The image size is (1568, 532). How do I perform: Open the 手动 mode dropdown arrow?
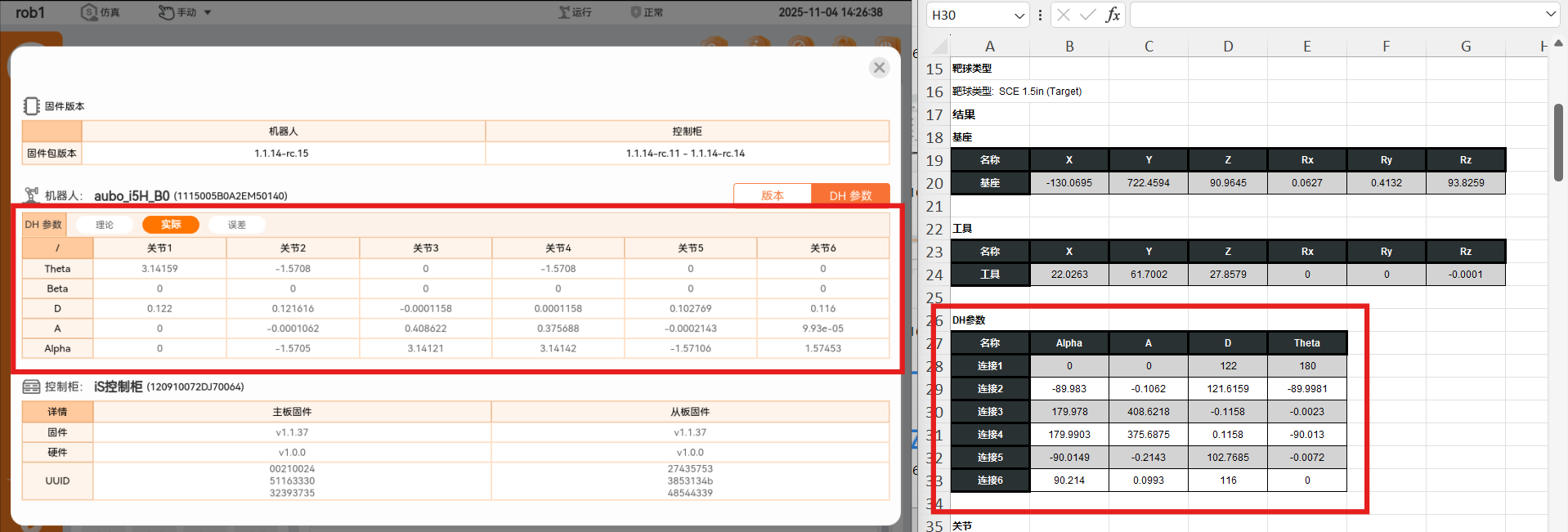[208, 12]
